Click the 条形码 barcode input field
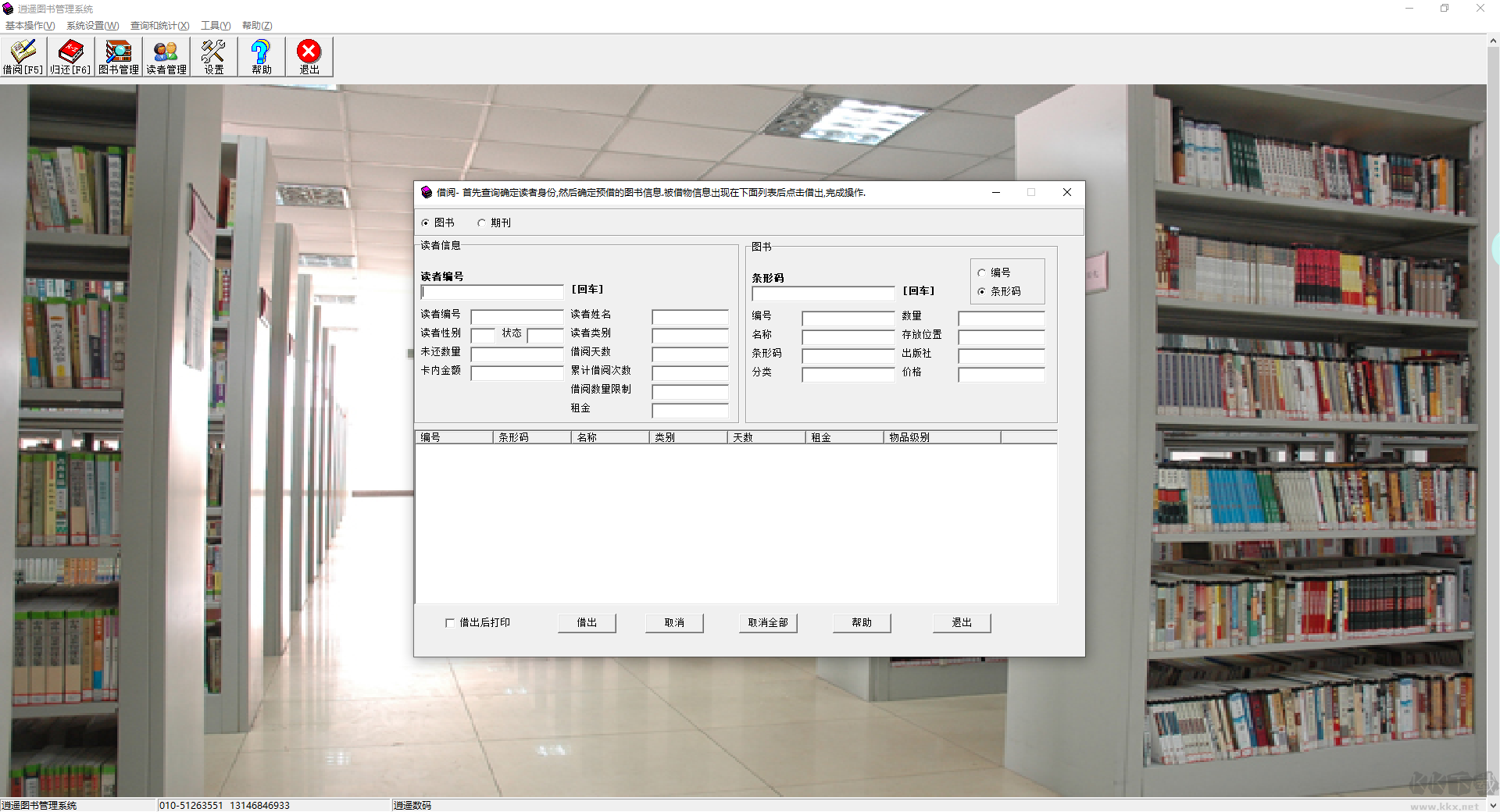This screenshot has height=812, width=1500. pos(823,294)
